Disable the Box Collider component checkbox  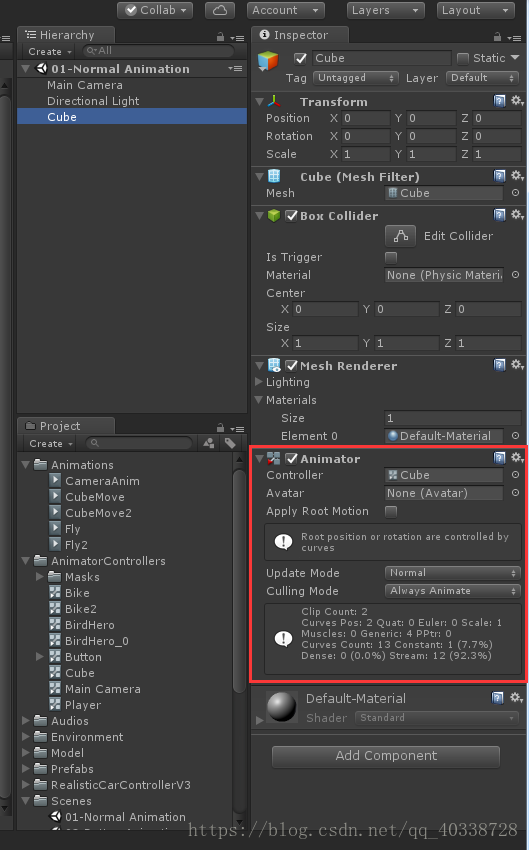[292, 216]
